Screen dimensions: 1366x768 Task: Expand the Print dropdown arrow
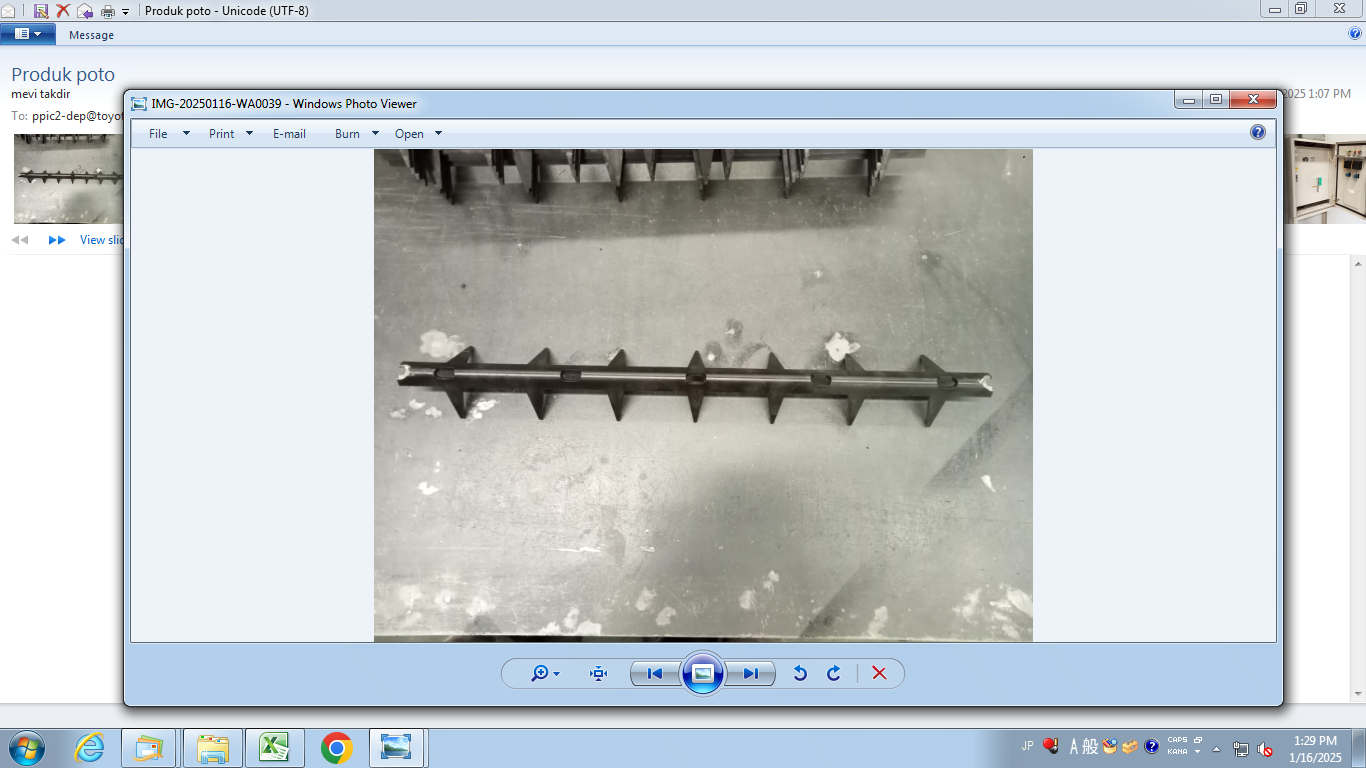coord(249,133)
